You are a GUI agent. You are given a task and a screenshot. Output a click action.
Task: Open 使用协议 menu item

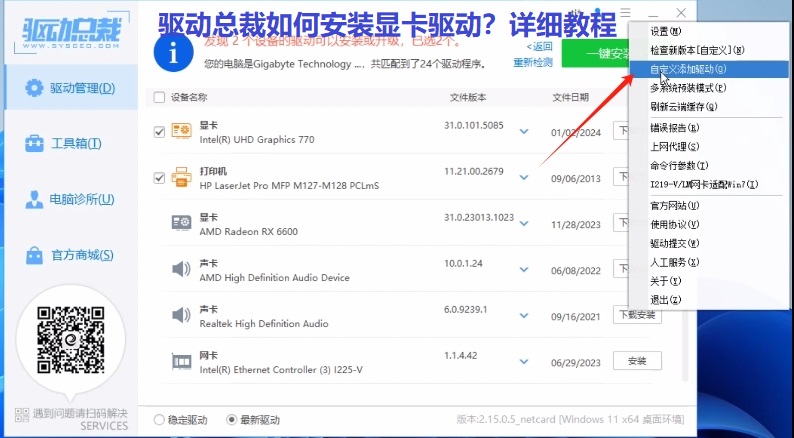pos(708,224)
